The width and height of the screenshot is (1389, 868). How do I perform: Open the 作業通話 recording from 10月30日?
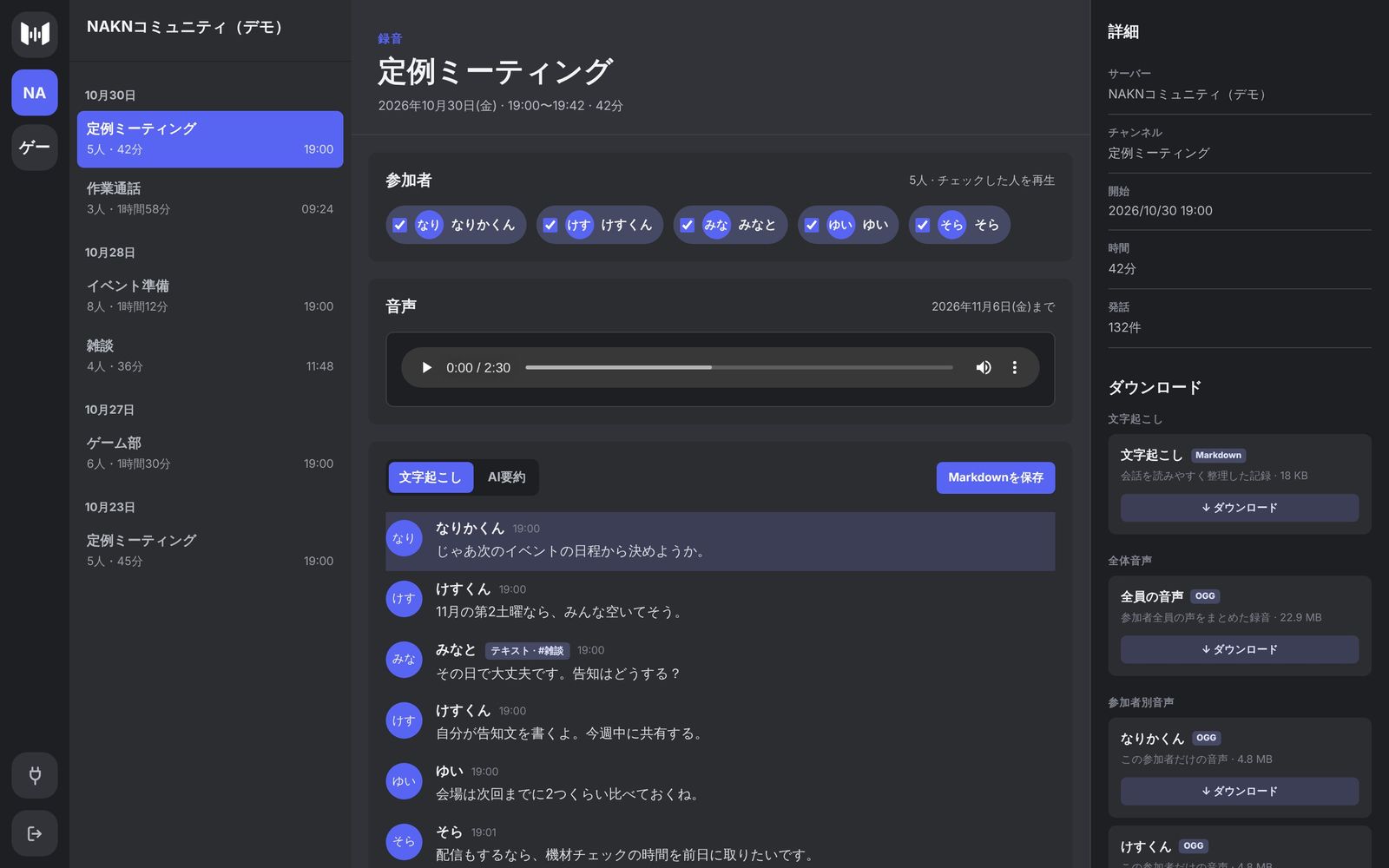(x=210, y=199)
